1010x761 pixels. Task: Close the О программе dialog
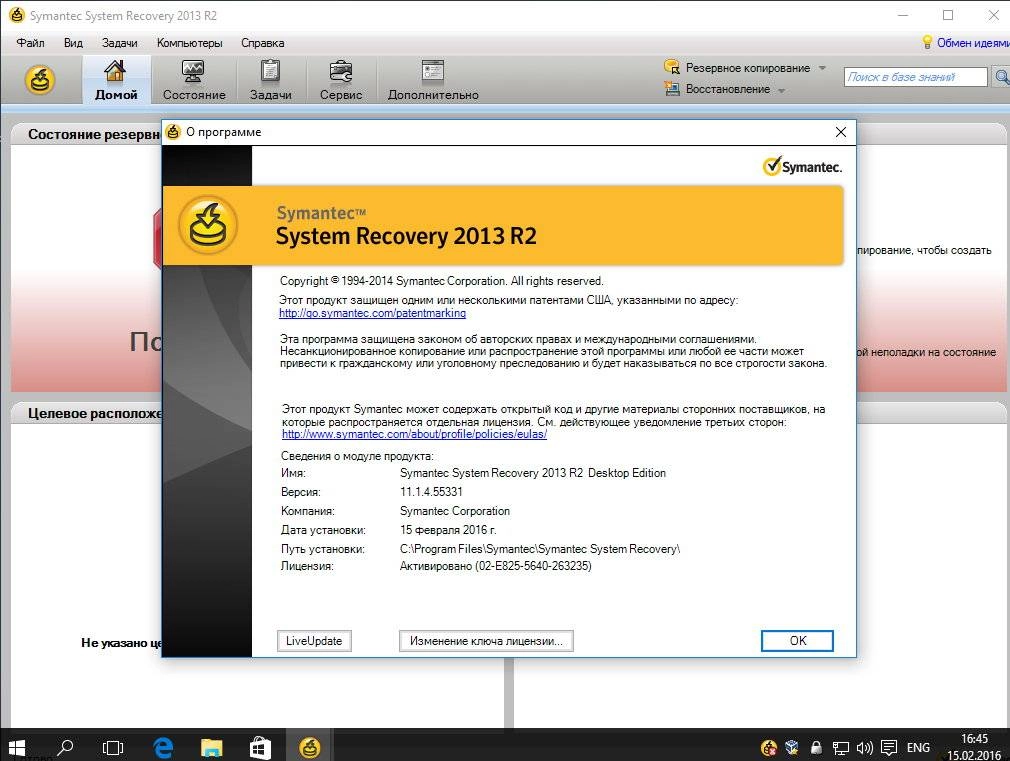(841, 132)
